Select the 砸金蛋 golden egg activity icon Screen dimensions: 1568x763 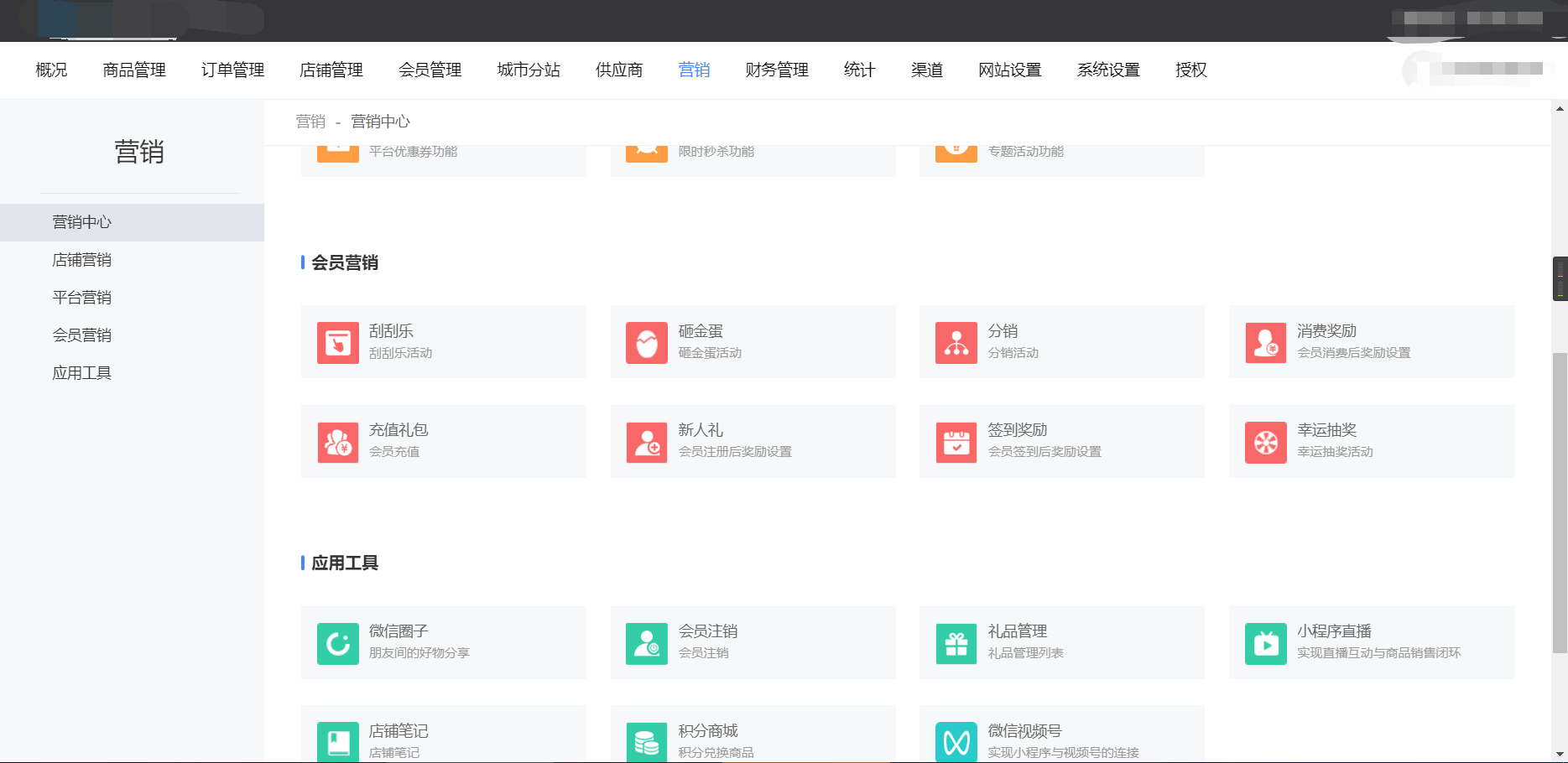[x=647, y=341]
